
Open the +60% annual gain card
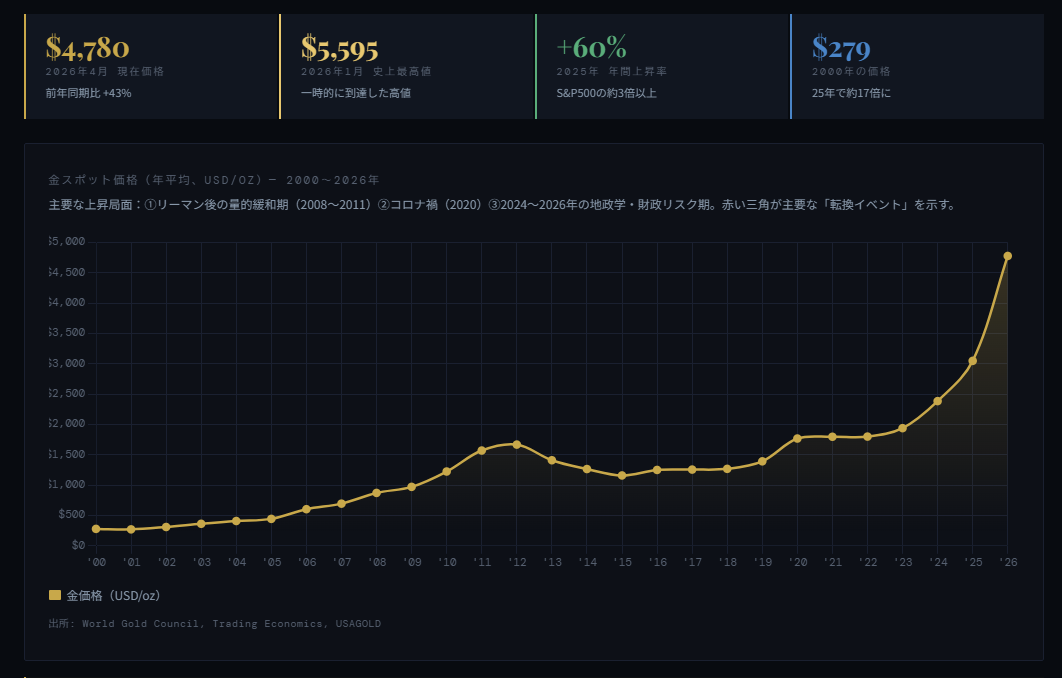pos(662,67)
